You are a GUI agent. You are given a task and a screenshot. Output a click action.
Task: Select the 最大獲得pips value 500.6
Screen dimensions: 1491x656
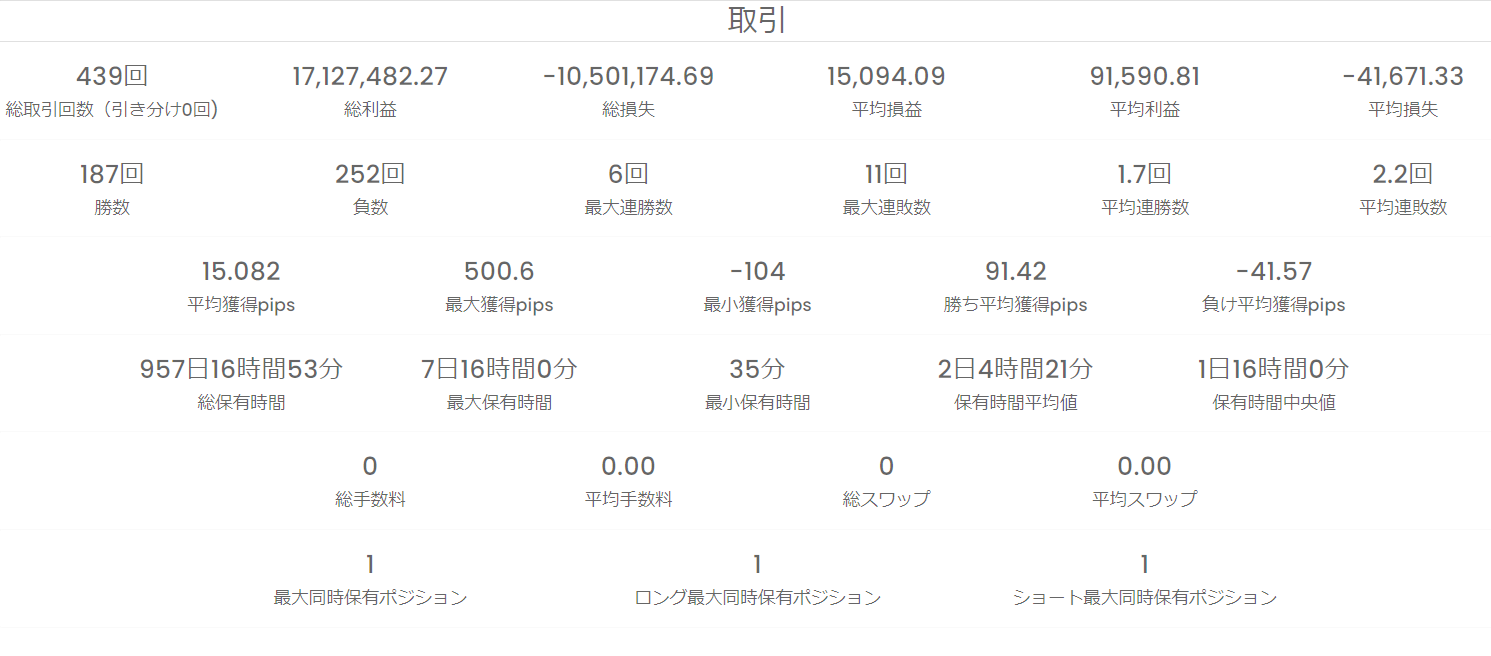click(499, 271)
